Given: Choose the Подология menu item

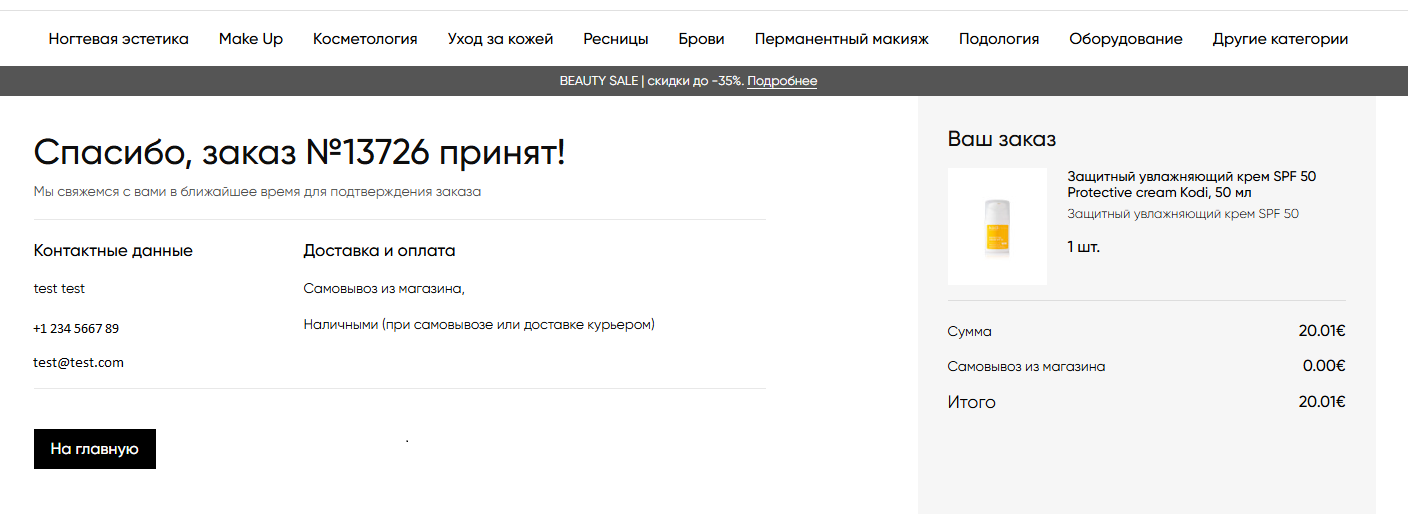Looking at the screenshot, I should (998, 39).
